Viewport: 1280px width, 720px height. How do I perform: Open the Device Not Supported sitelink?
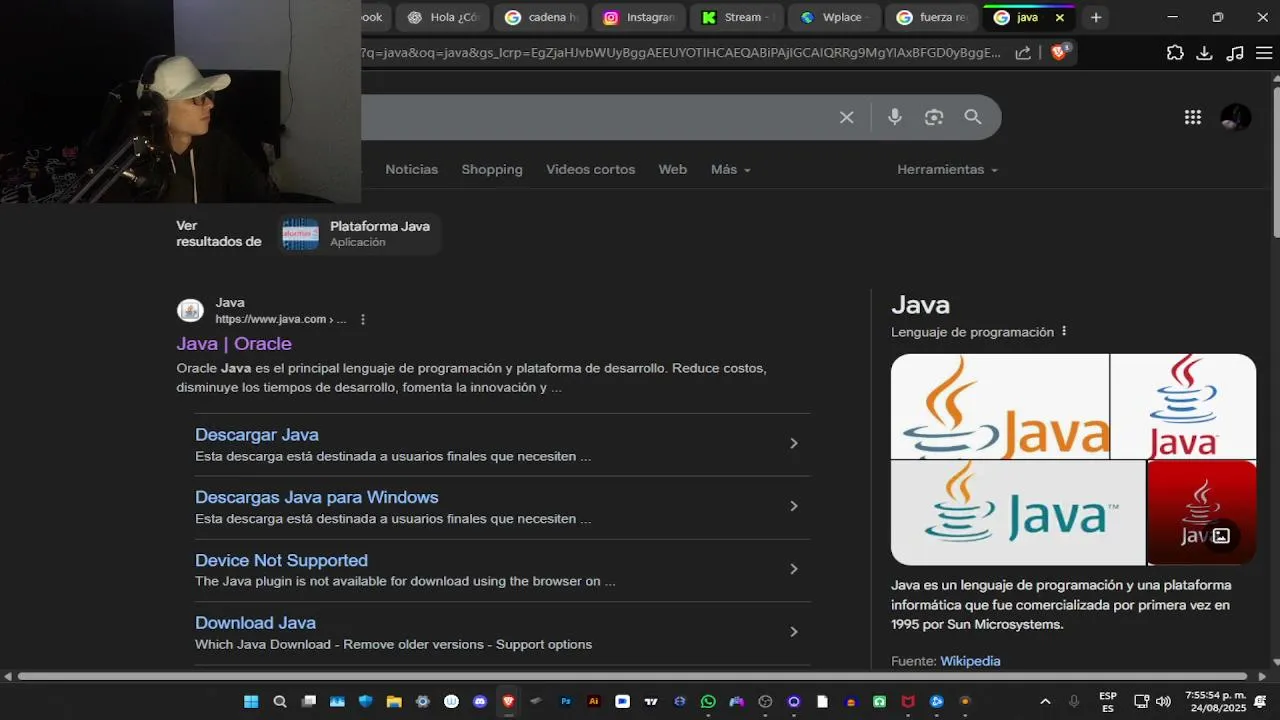[281, 560]
